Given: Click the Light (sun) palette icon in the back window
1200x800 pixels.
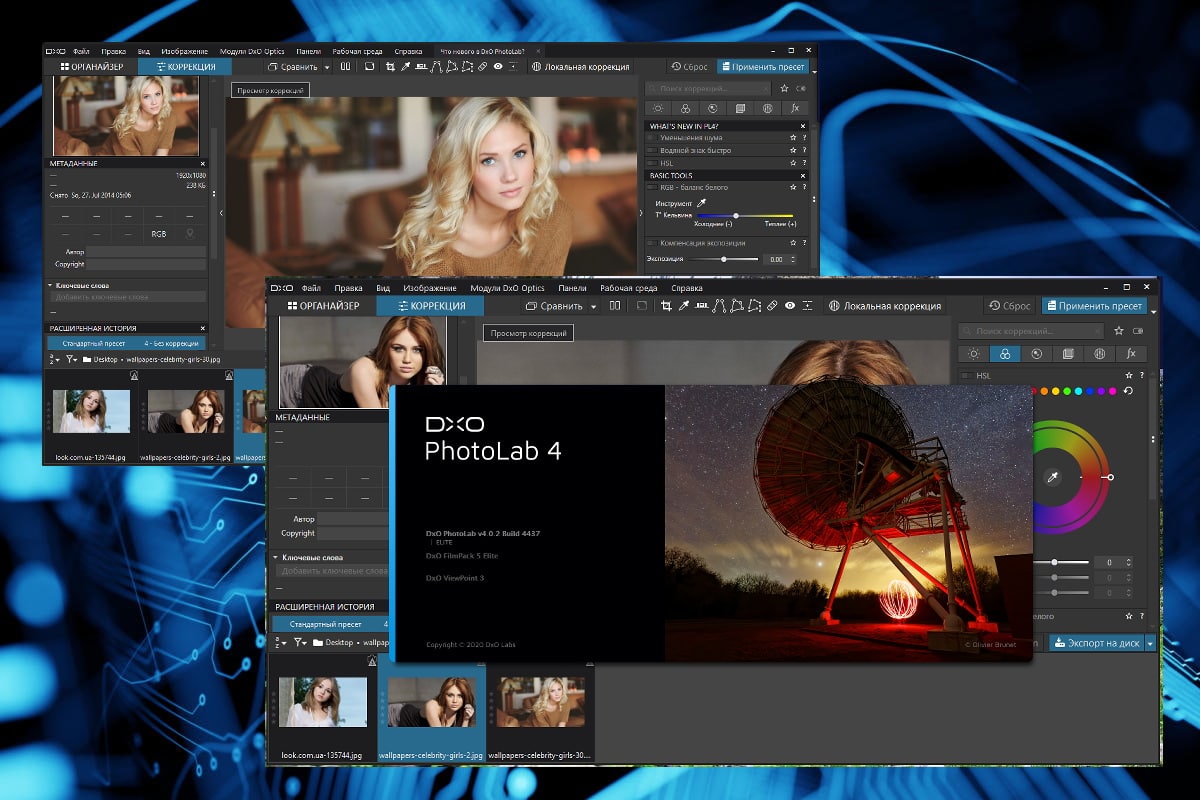Looking at the screenshot, I should pyautogui.click(x=657, y=108).
